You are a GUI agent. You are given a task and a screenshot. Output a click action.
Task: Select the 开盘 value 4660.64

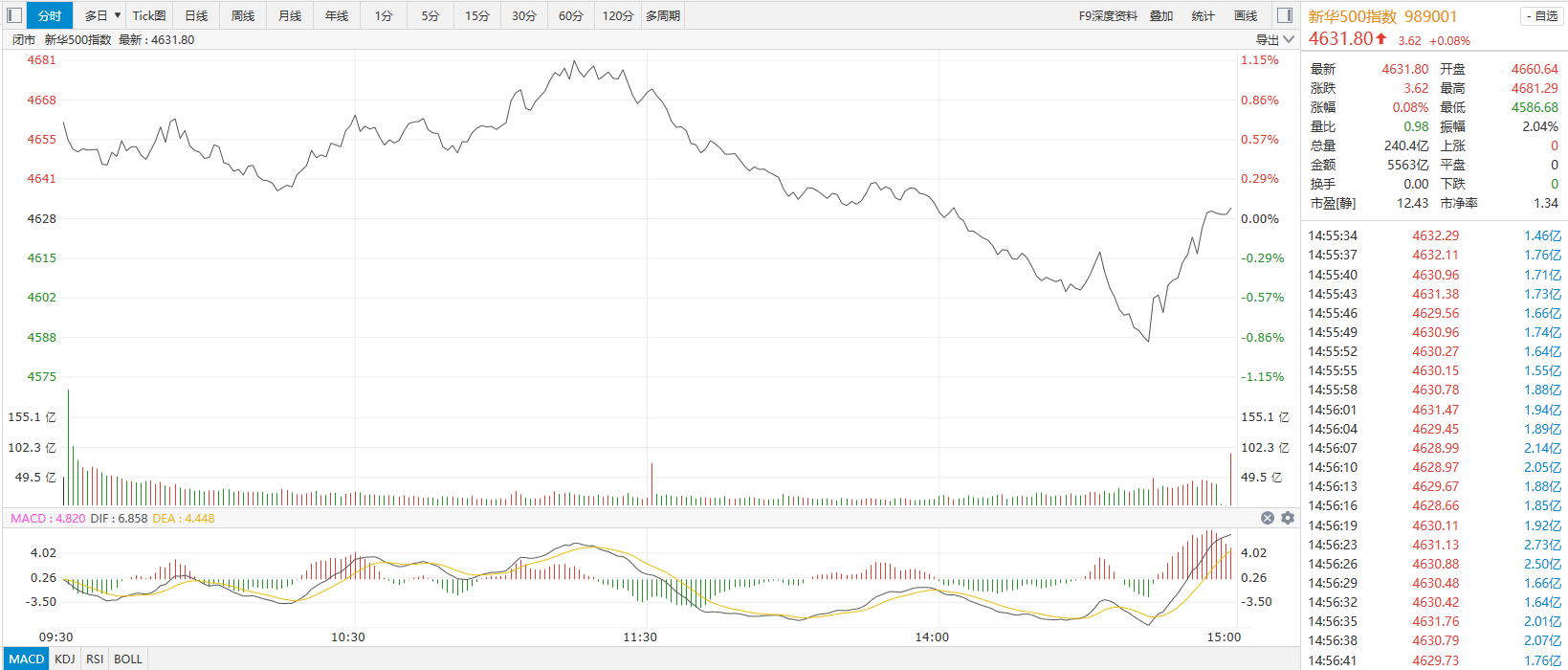pos(1535,69)
